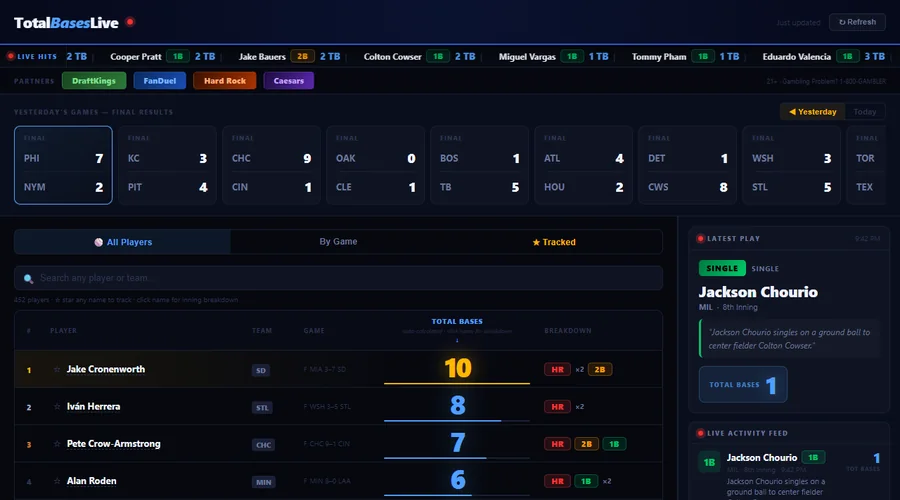Click the HR badge in Crow-Armstrong's breakdown
This screenshot has width=900, height=500.
click(x=557, y=444)
